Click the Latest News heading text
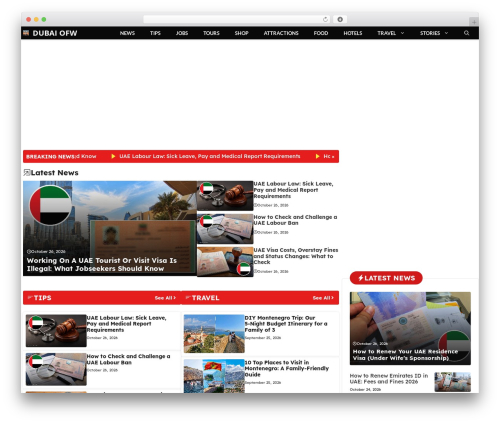500x423 pixels. [55, 173]
